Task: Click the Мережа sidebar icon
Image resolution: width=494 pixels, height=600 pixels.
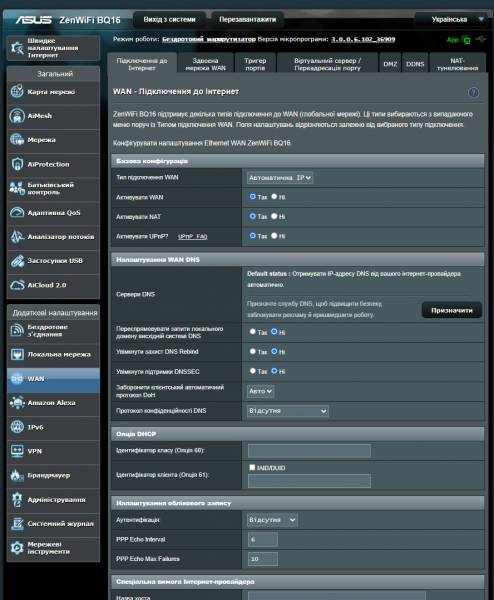Action: 17,140
